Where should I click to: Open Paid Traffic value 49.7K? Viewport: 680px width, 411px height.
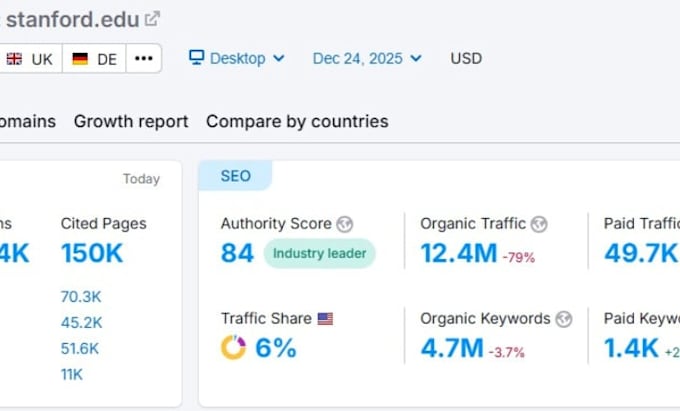[641, 253]
